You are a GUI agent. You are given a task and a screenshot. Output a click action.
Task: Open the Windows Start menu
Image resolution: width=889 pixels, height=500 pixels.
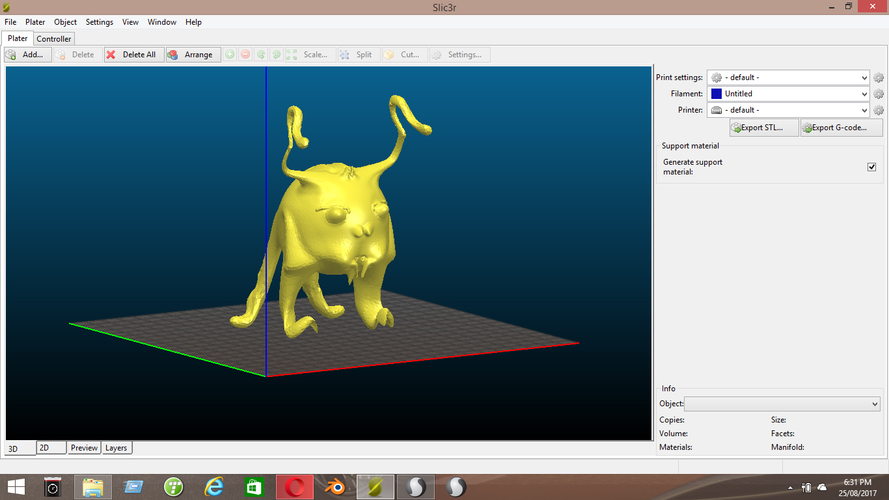pyautogui.click(x=16, y=487)
